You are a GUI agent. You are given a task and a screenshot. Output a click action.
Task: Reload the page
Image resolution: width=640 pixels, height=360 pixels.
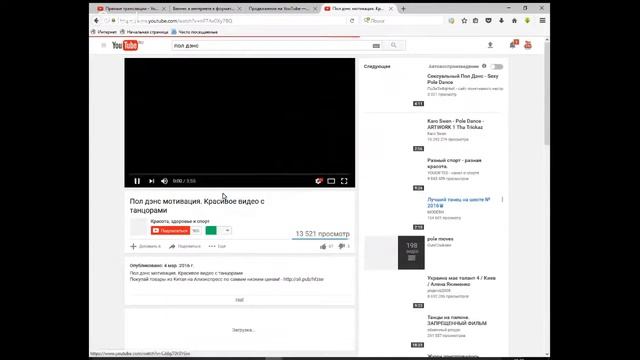coord(352,21)
